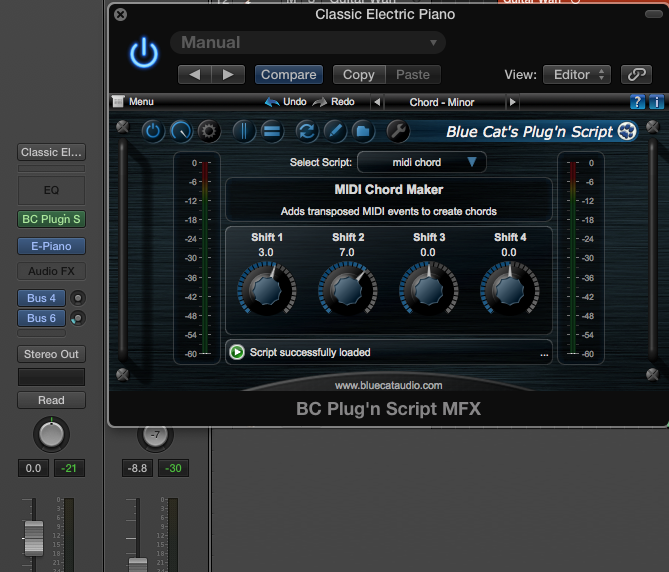Screen dimensions: 669x572
Task: Open the scripts folder icon
Action: point(363,131)
